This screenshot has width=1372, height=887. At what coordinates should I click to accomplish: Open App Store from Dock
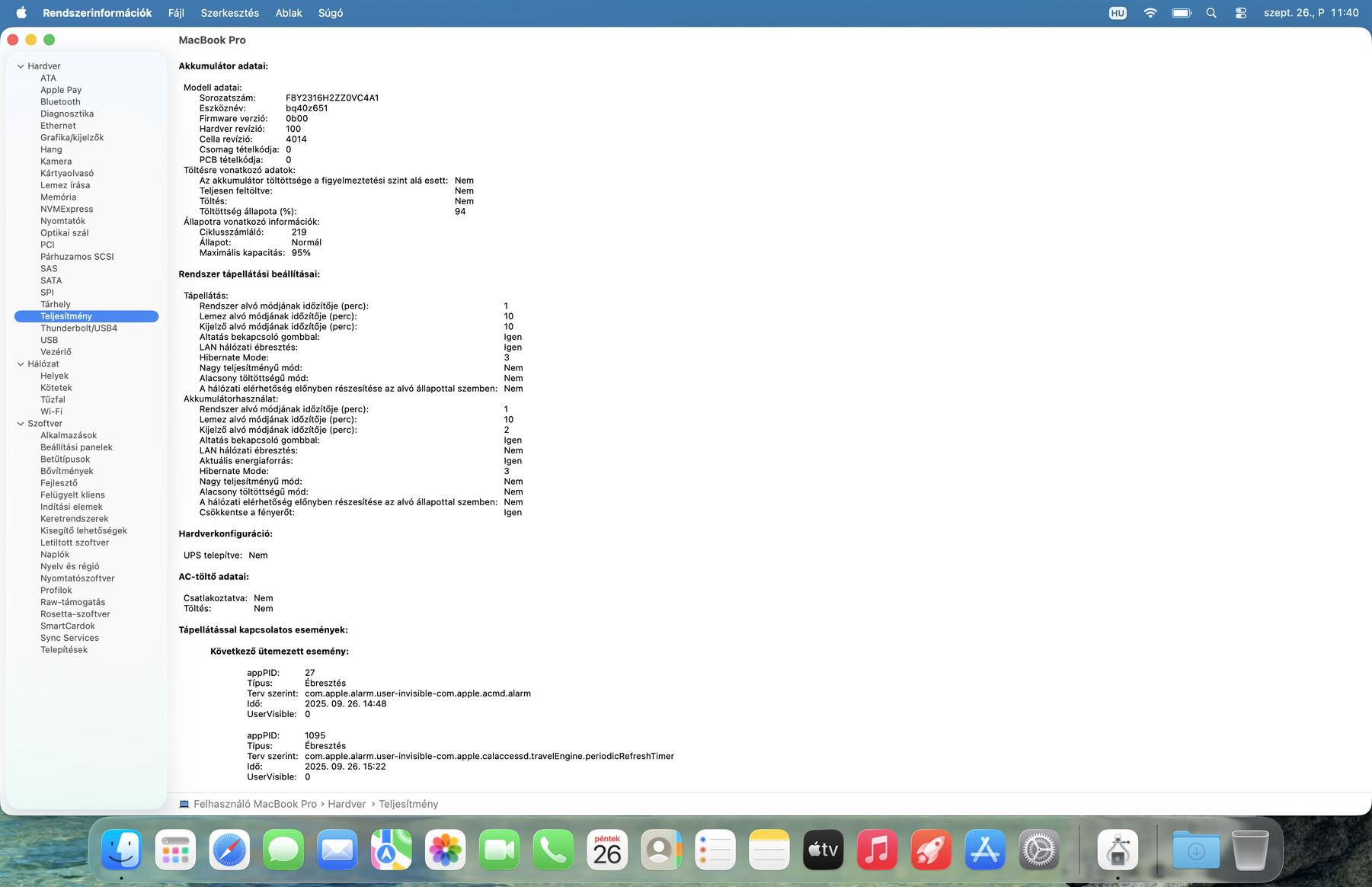[985, 850]
